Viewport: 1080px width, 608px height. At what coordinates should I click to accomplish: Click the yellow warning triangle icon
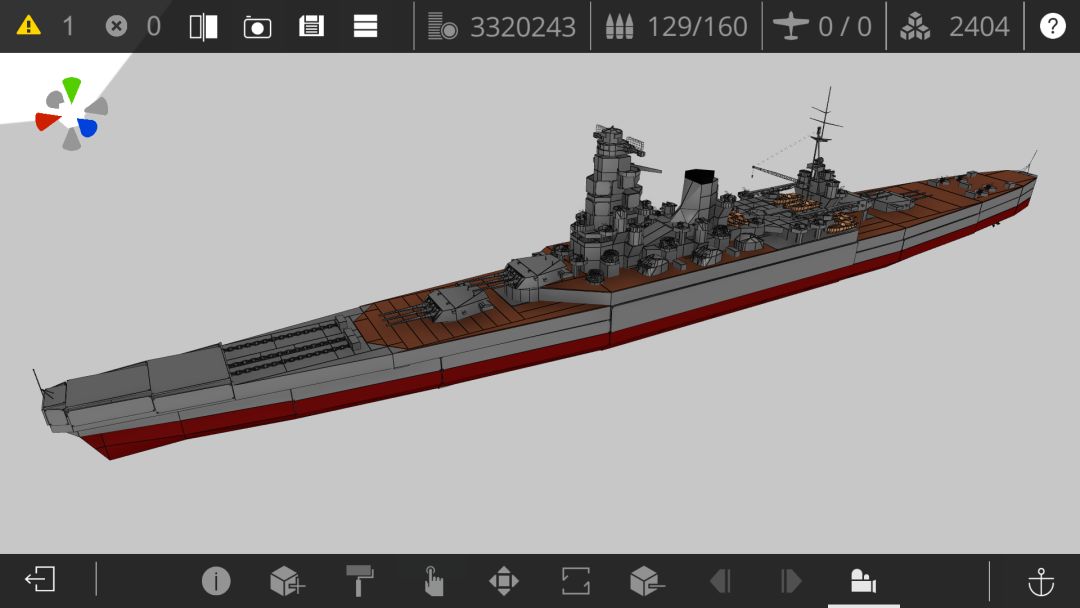click(28, 26)
